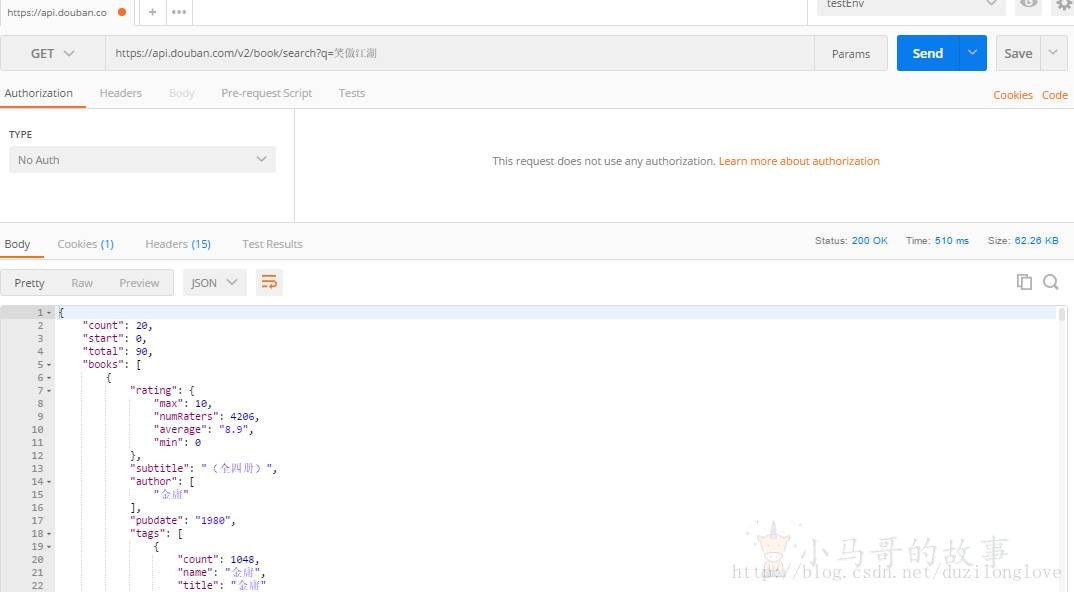Click the Send button
This screenshot has width=1074, height=592.
click(x=927, y=53)
